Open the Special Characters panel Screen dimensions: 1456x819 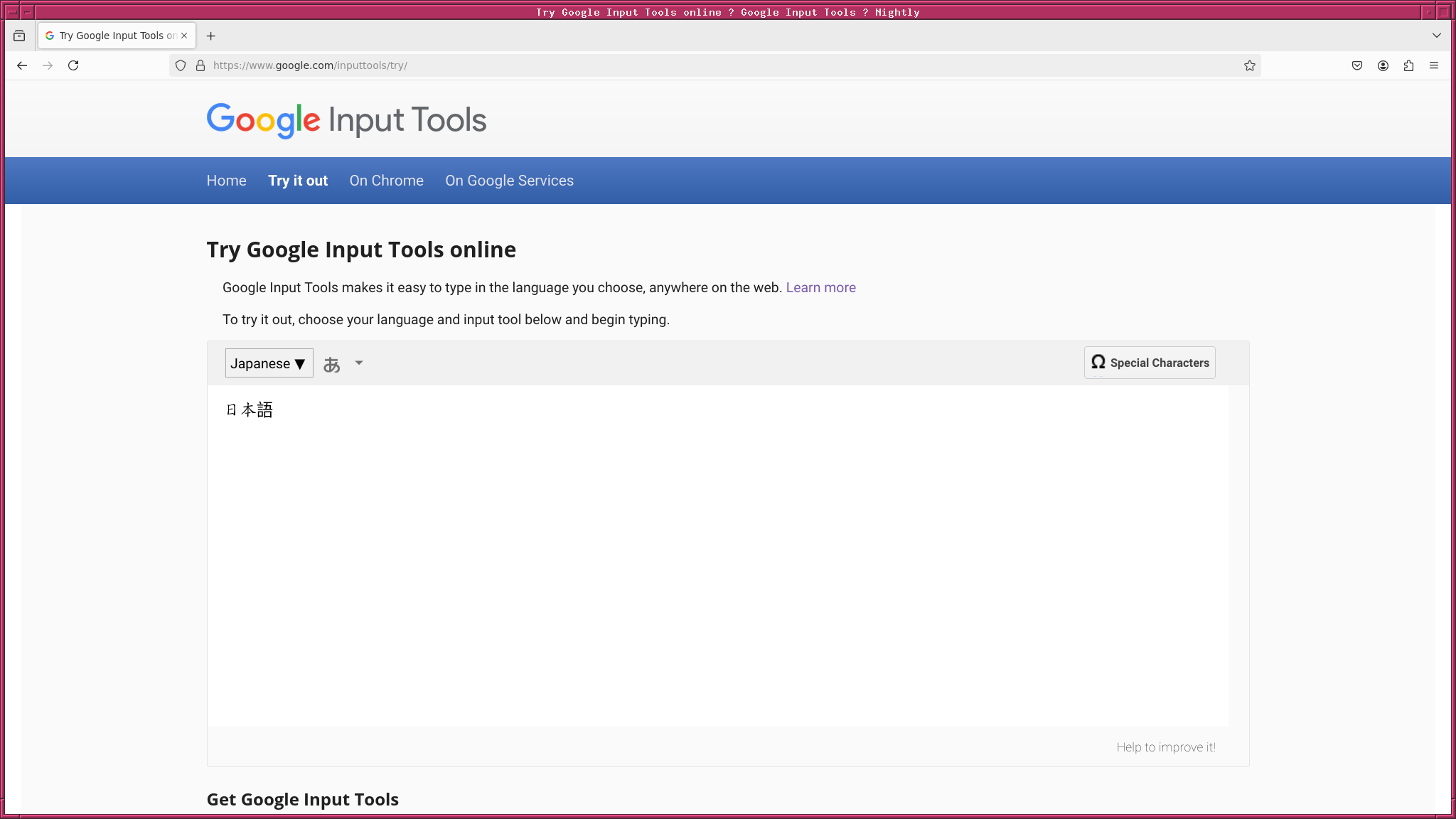1150,363
